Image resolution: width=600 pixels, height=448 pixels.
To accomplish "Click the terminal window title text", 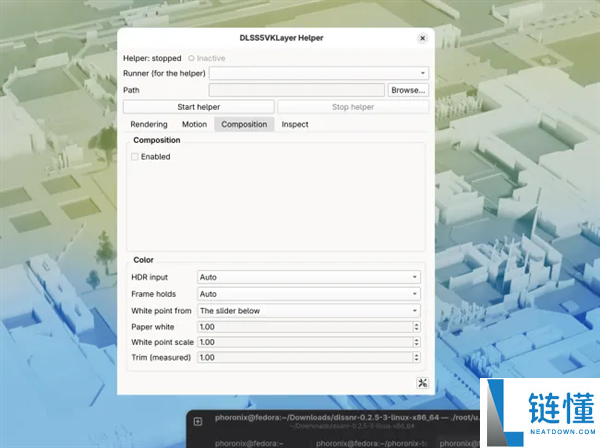I will tap(346, 417).
